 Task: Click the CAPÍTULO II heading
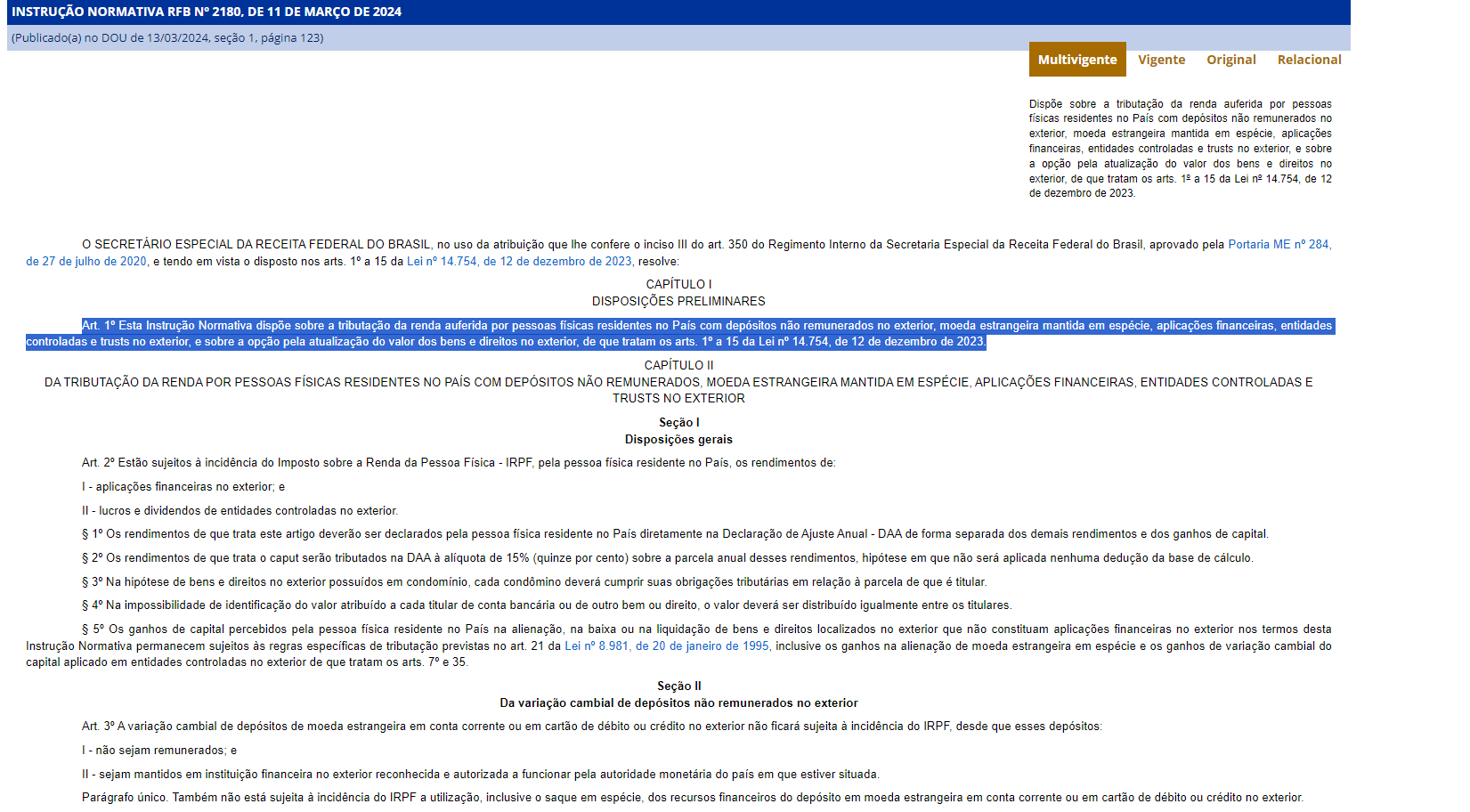point(678,365)
